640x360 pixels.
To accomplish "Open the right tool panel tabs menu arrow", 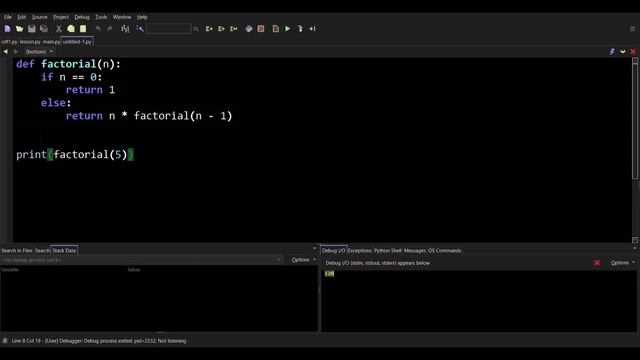I will pos(635,249).
